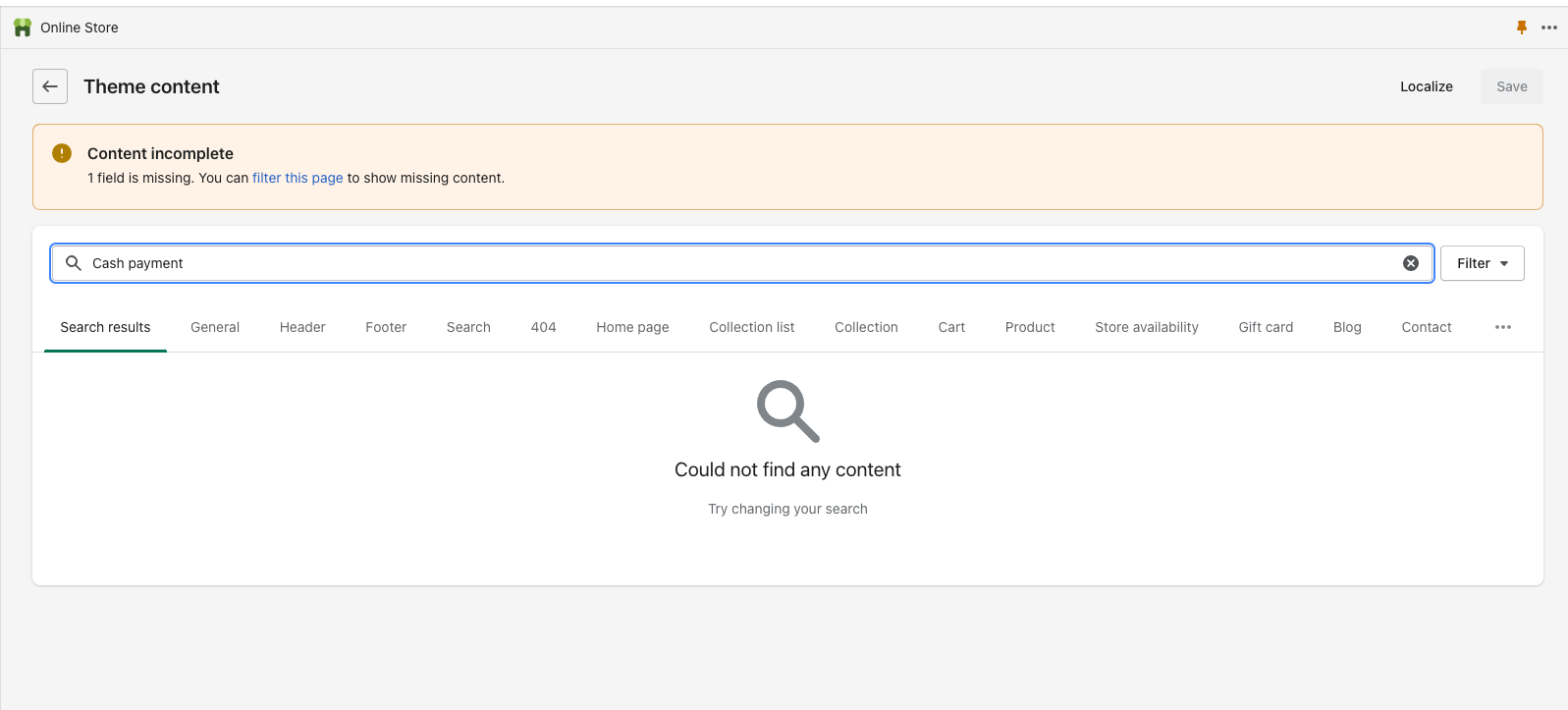The width and height of the screenshot is (1568, 710).
Task: Select the Collection list tab
Action: (751, 327)
